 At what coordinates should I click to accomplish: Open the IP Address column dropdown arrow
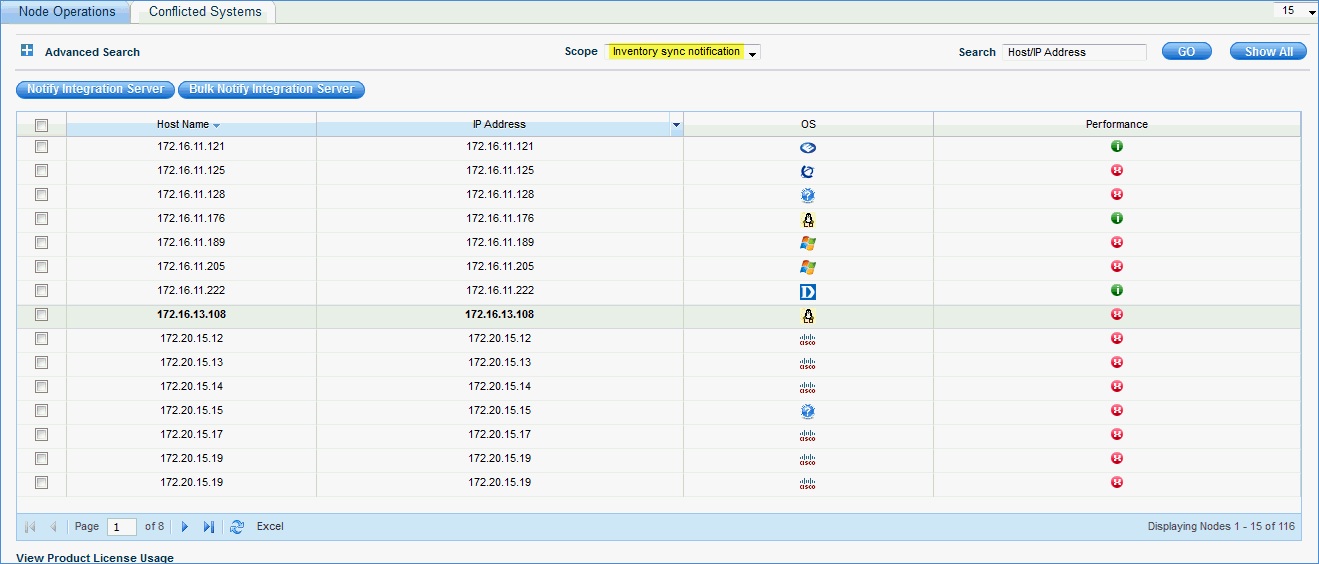(676, 125)
